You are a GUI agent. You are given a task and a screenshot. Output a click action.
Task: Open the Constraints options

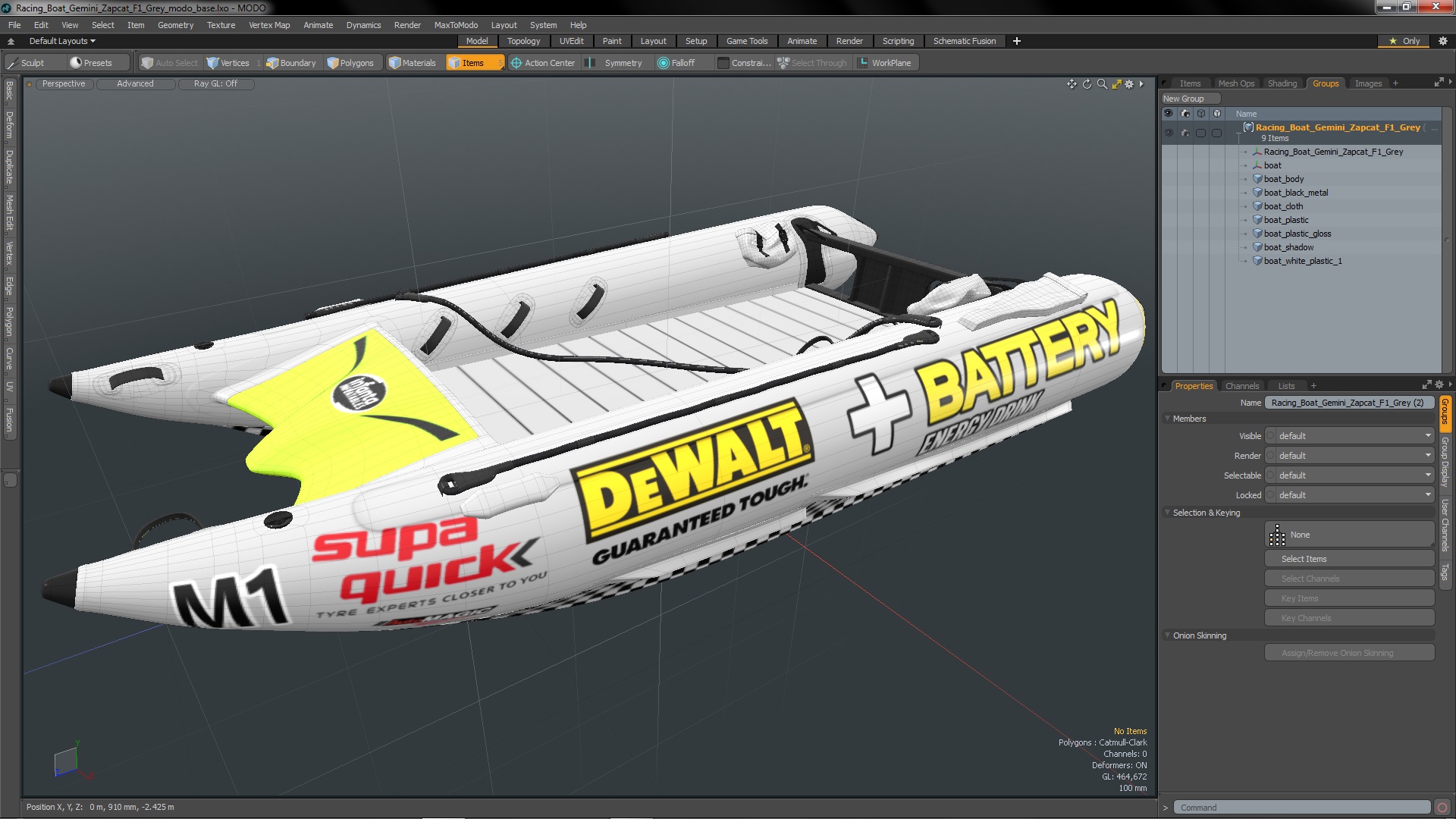point(744,63)
